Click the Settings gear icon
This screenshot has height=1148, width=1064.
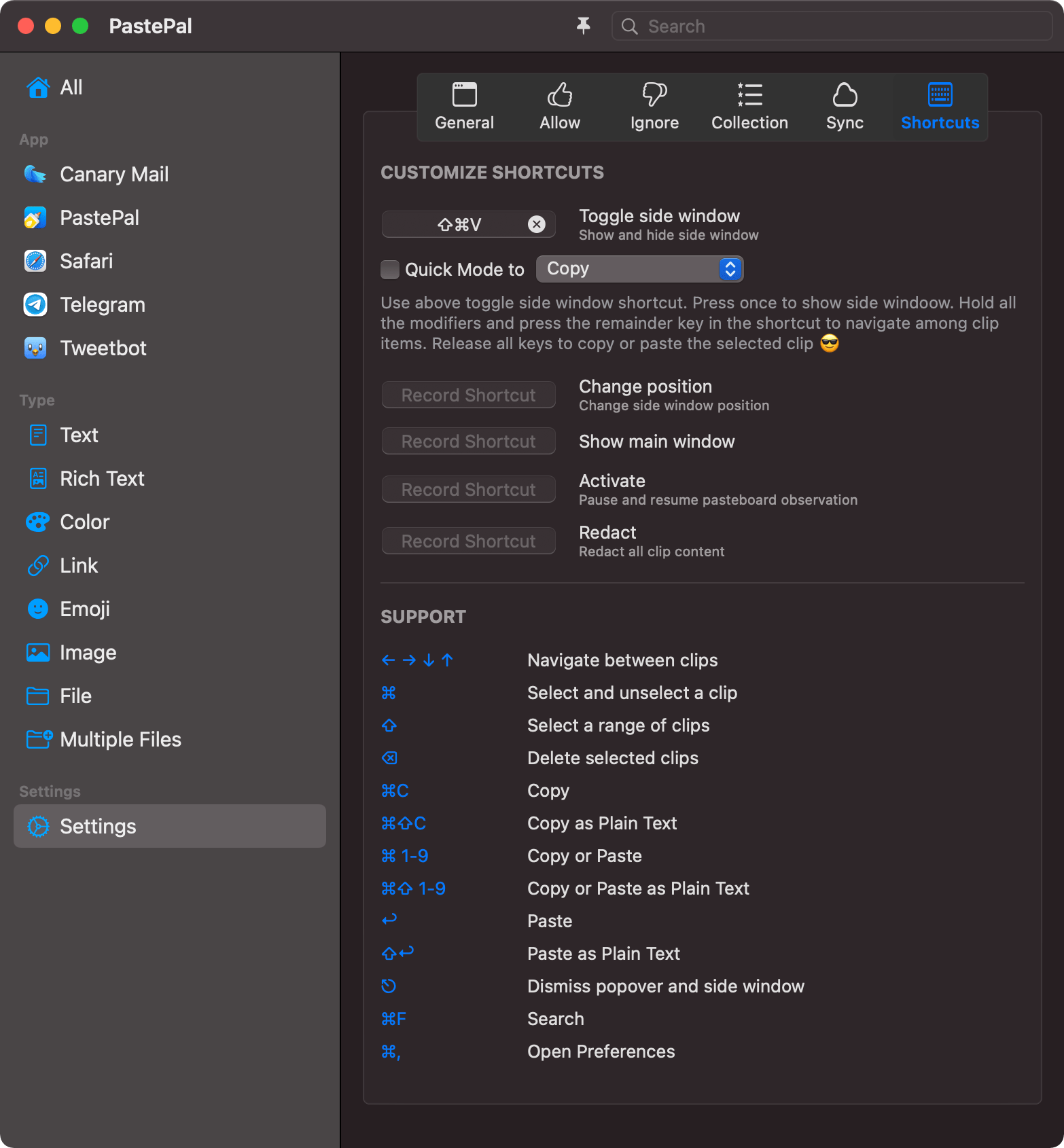coord(38,827)
